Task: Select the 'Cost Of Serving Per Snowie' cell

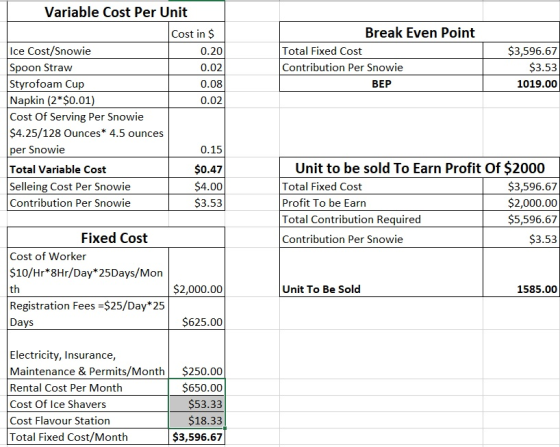Action: coord(88,133)
